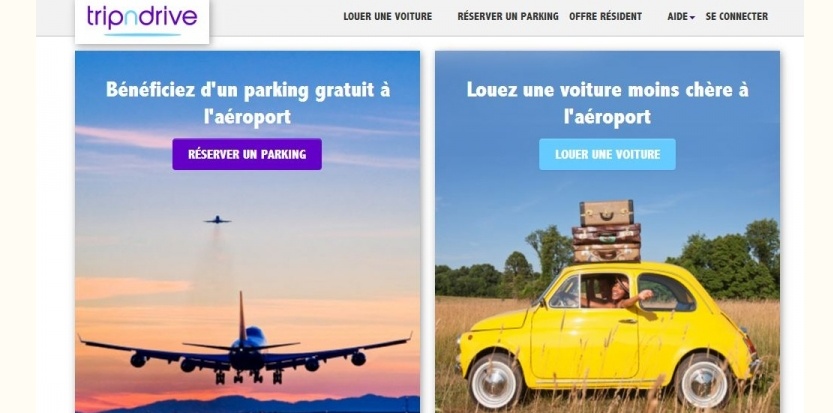This screenshot has width=833, height=413.
Task: Click Se connecter to log in
Action: pyautogui.click(x=736, y=16)
